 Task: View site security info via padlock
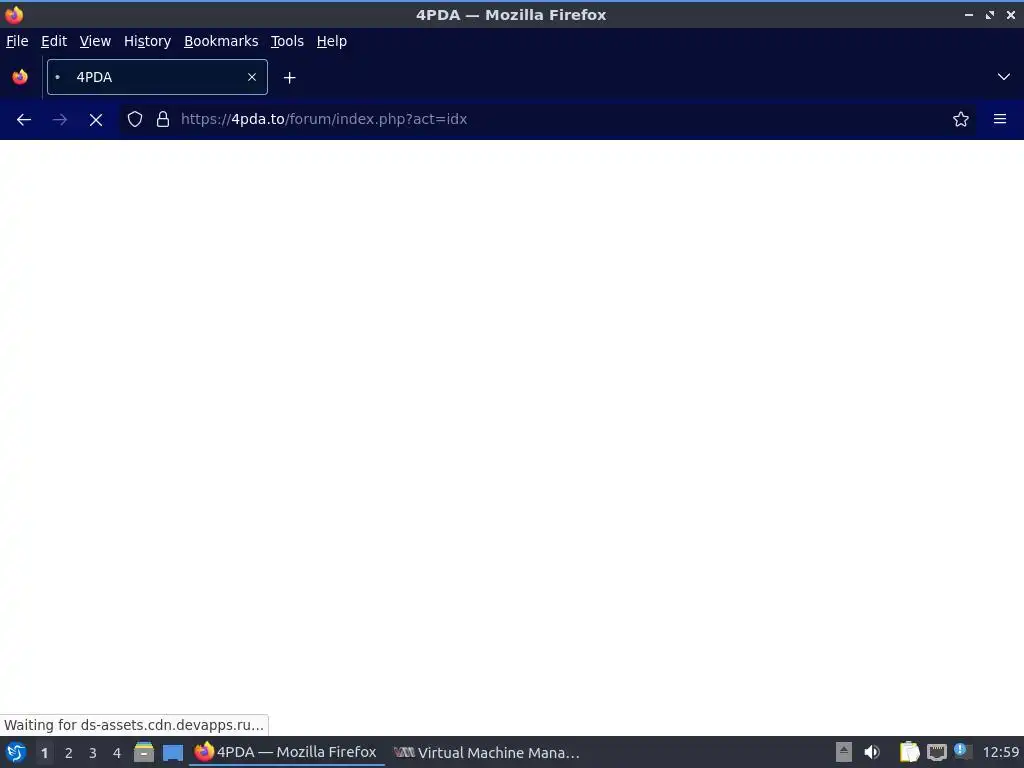pos(163,119)
